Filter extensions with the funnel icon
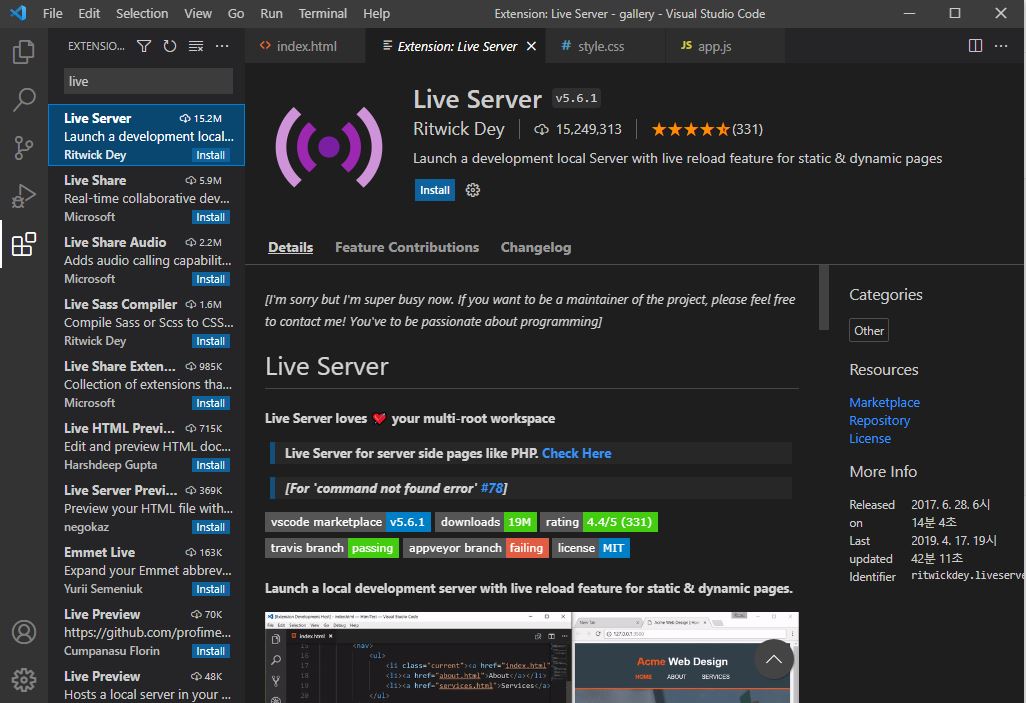Image resolution: width=1026 pixels, height=703 pixels. (x=144, y=46)
